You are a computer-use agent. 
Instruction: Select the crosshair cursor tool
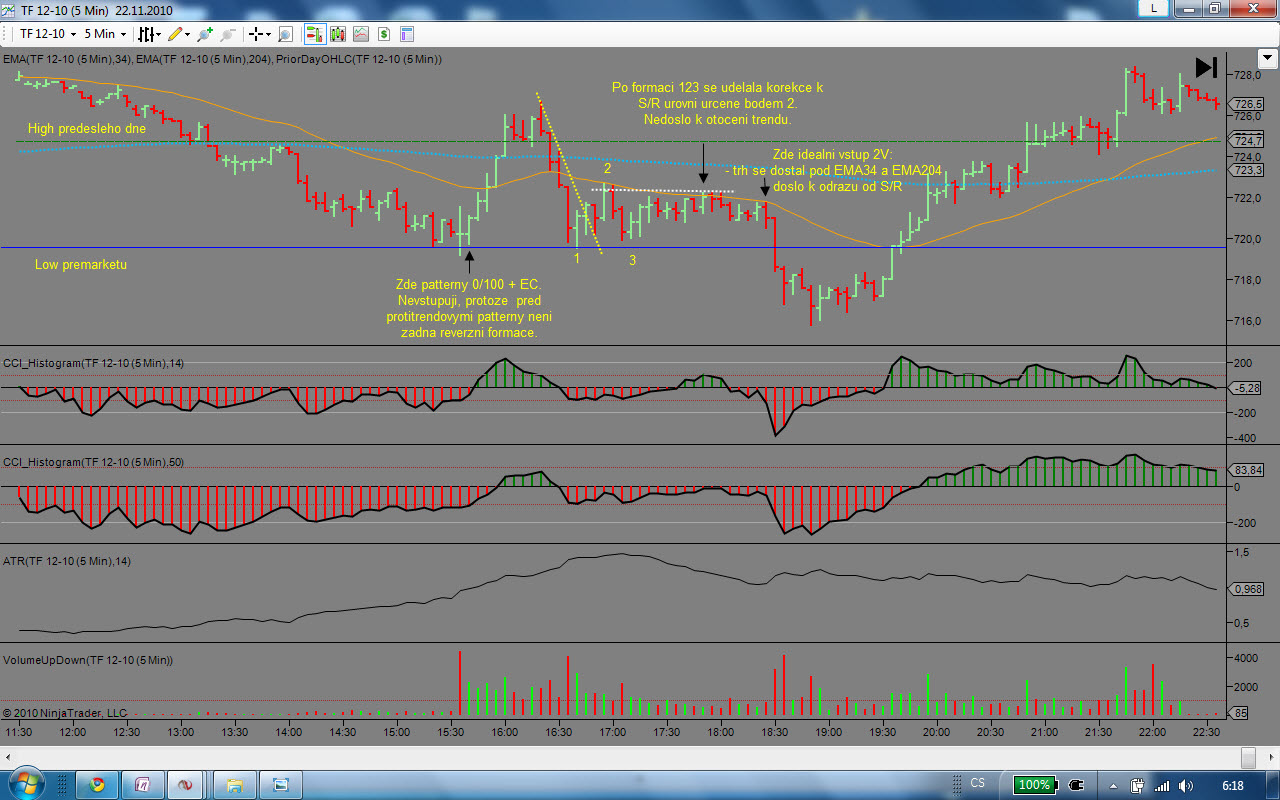point(257,34)
